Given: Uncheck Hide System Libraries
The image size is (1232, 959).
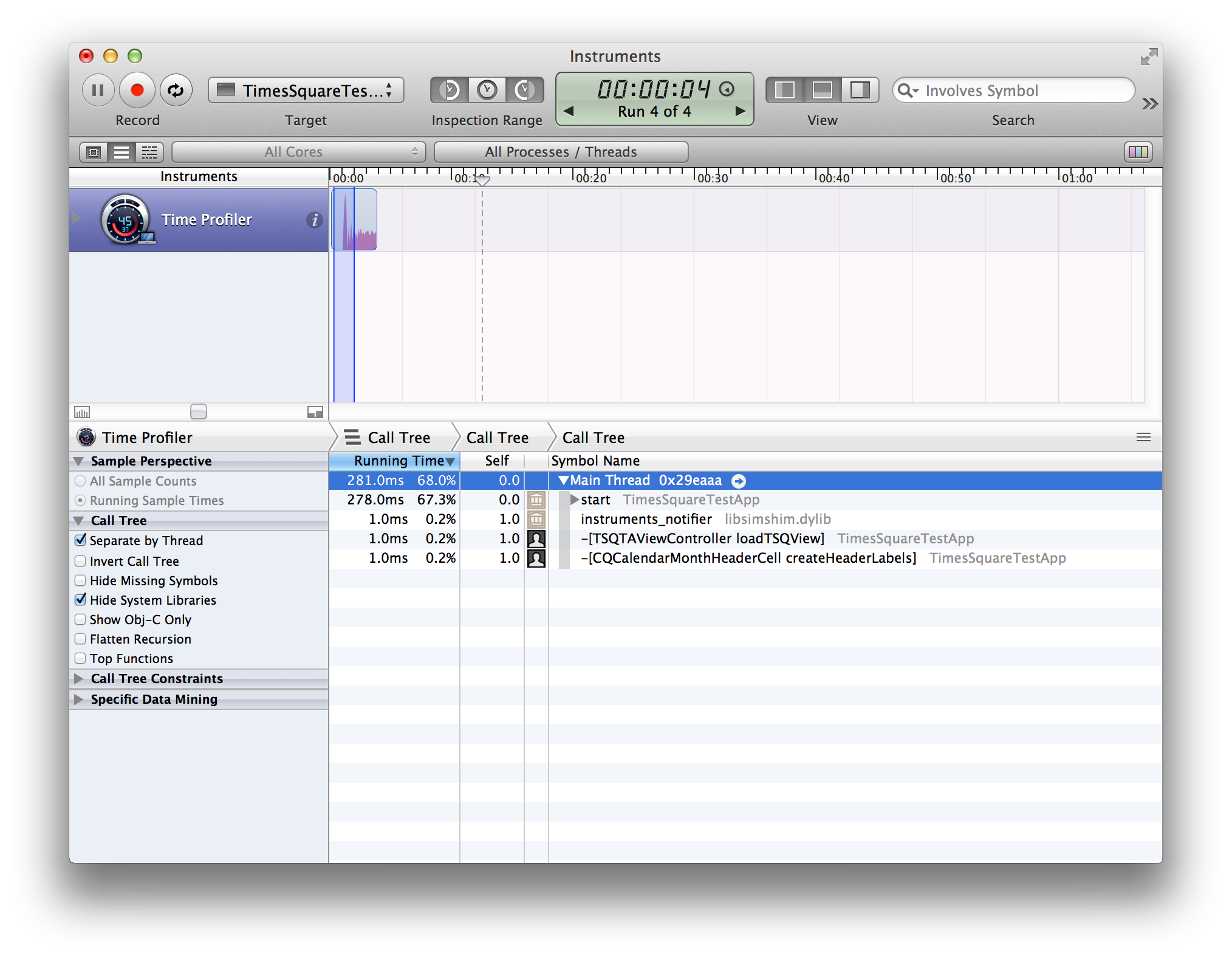Looking at the screenshot, I should (80, 600).
